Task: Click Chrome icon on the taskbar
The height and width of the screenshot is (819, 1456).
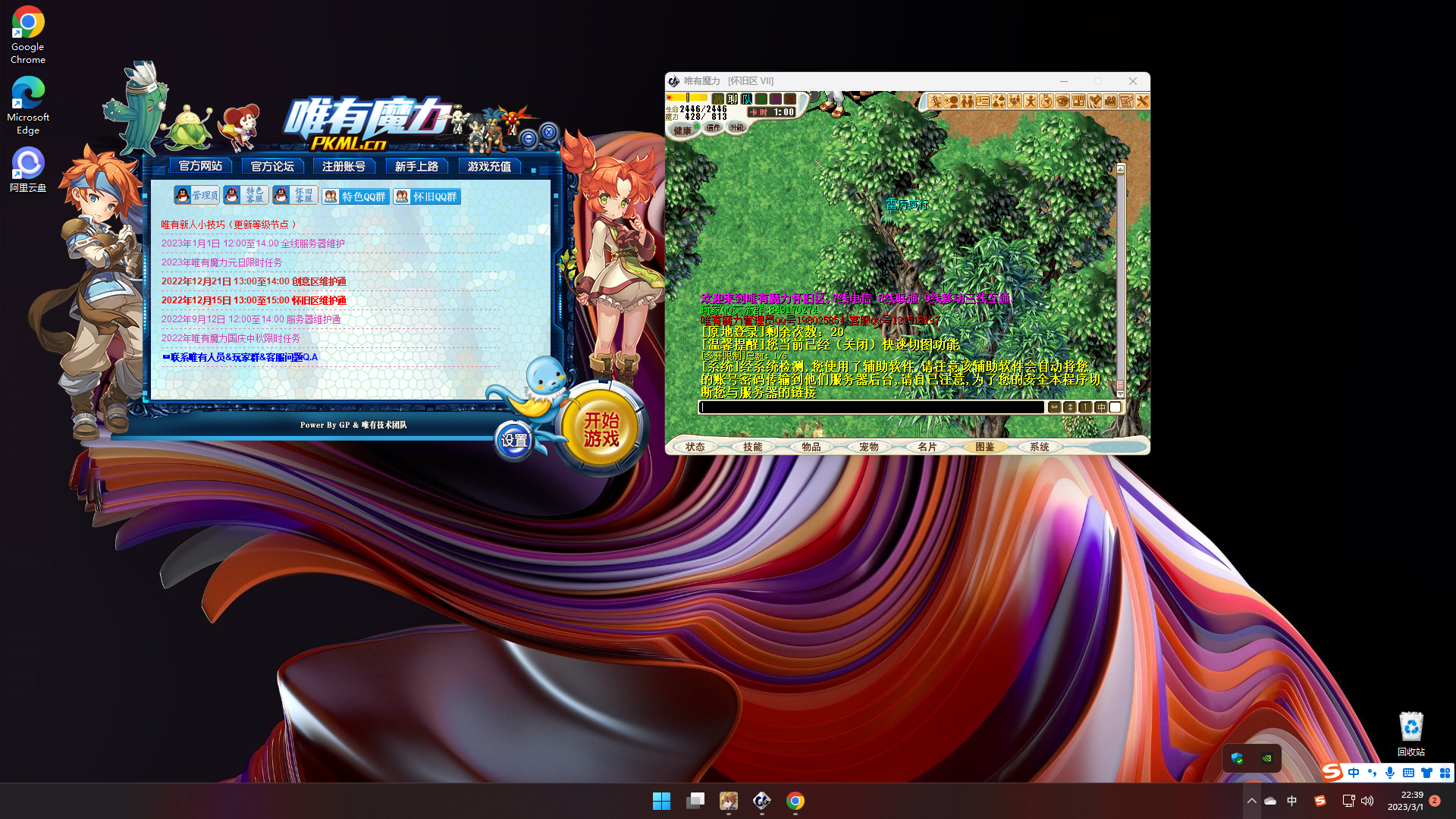Action: pyautogui.click(x=795, y=801)
